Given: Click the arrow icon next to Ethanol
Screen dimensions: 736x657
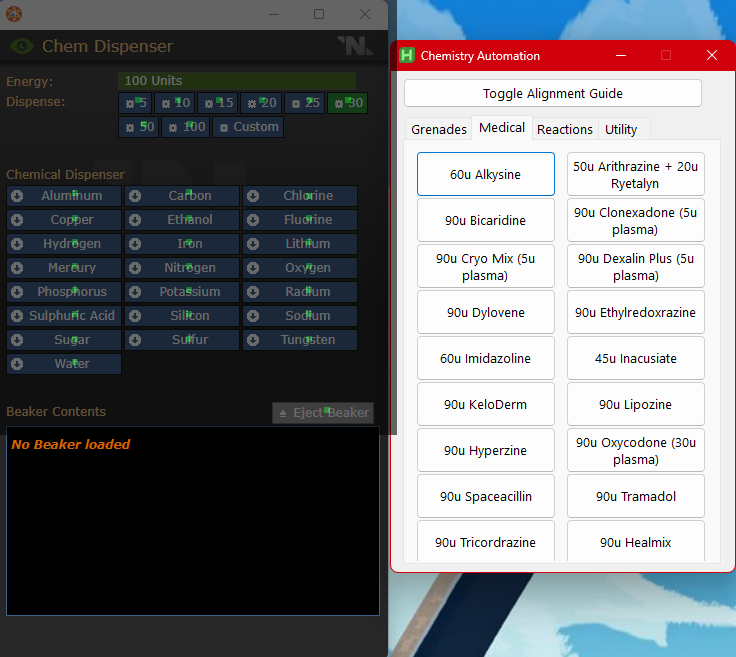Looking at the screenshot, I should click(x=135, y=220).
